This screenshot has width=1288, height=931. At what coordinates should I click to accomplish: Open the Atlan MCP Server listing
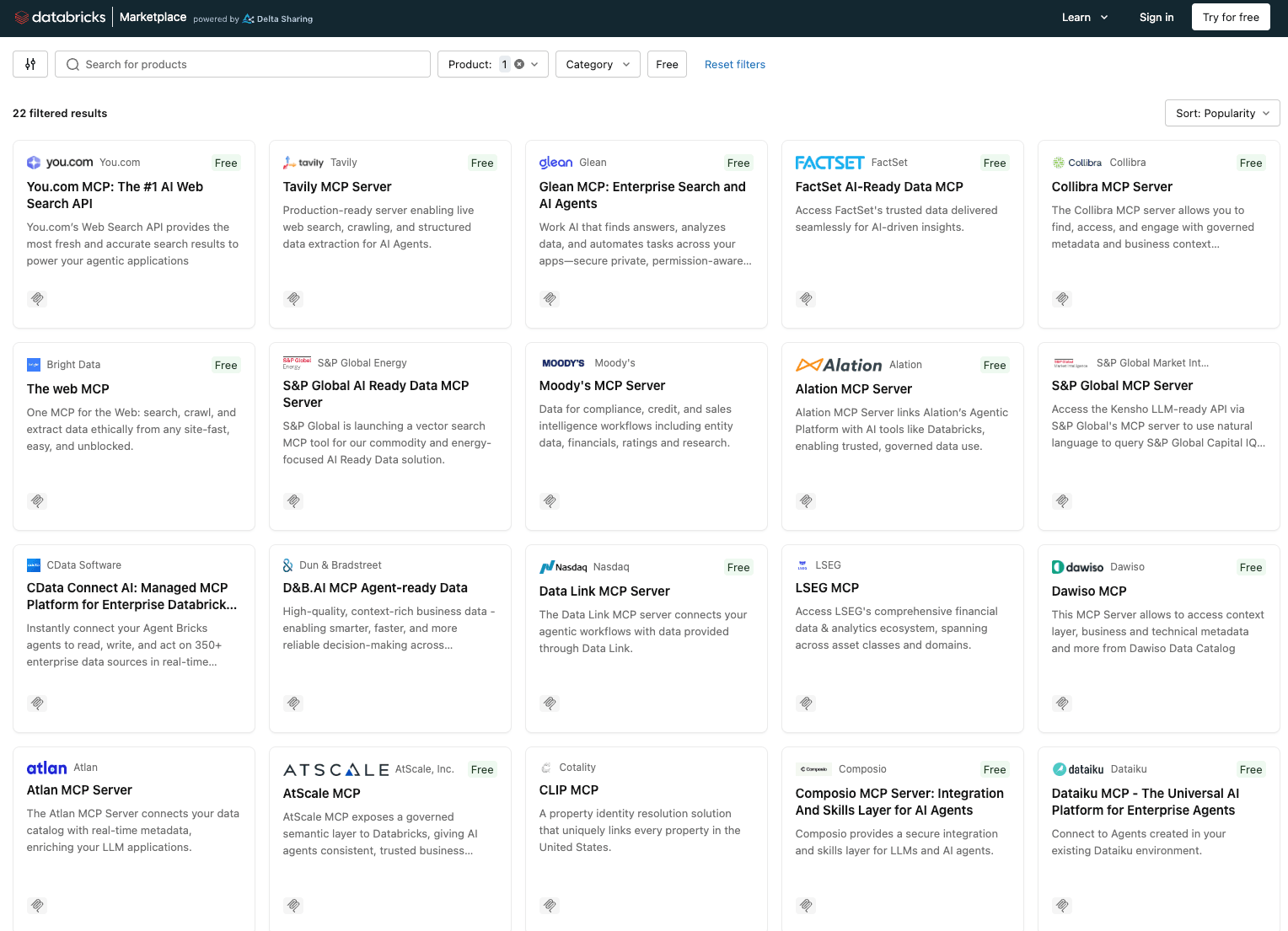pyautogui.click(x=79, y=789)
